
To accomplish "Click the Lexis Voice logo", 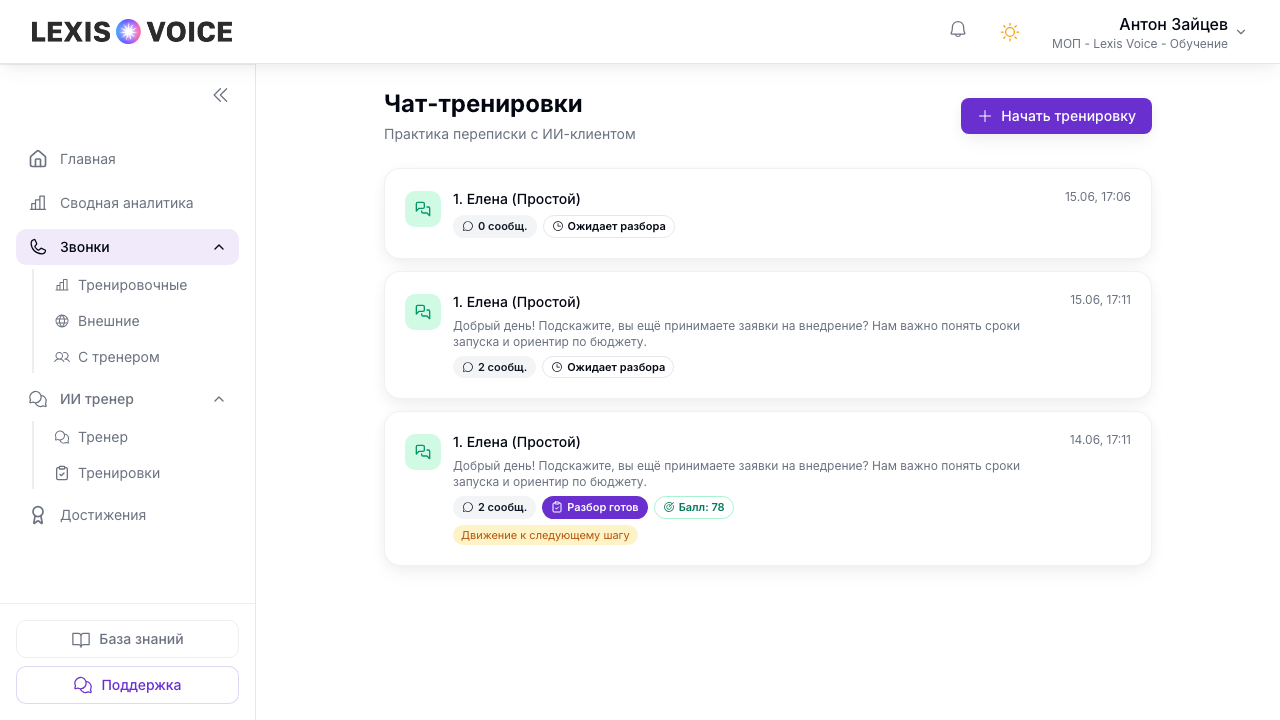I will tap(132, 32).
